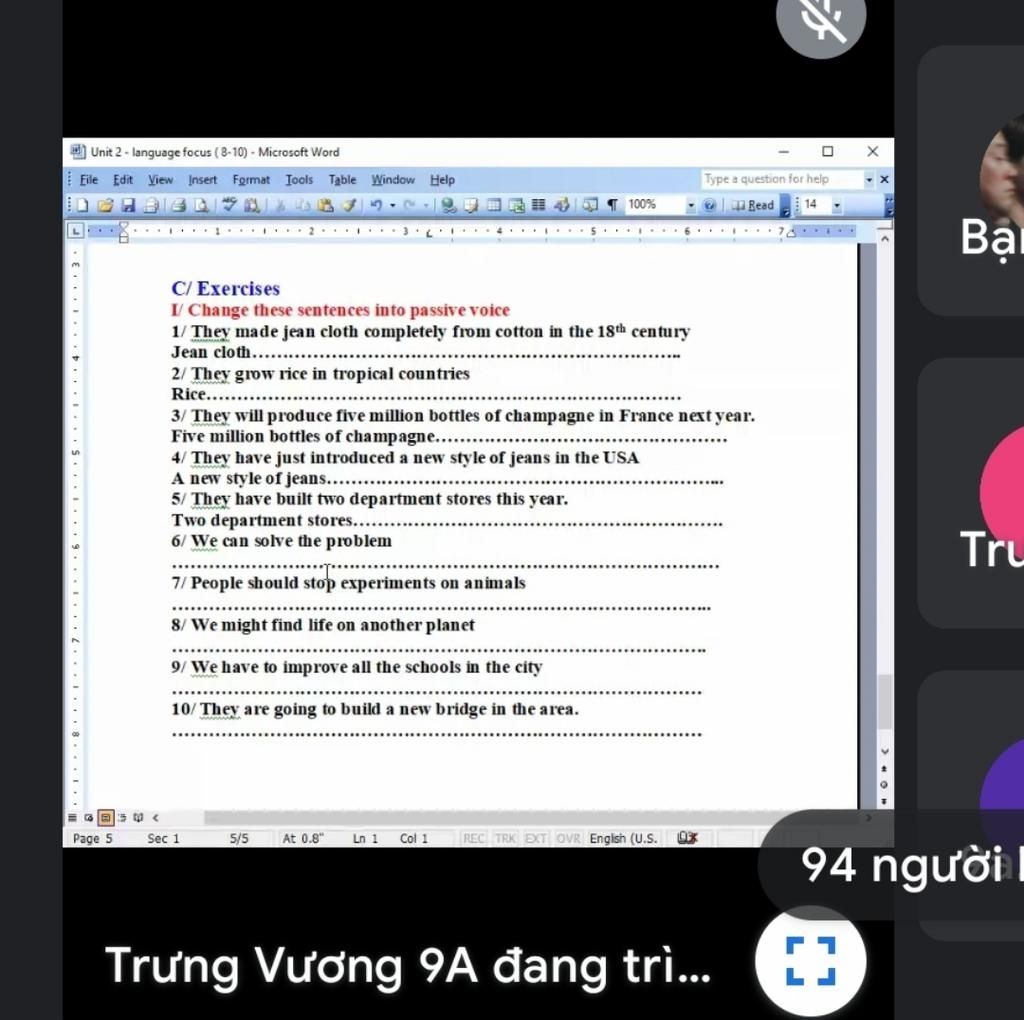Copy selection with Copy icon

[x=302, y=205]
